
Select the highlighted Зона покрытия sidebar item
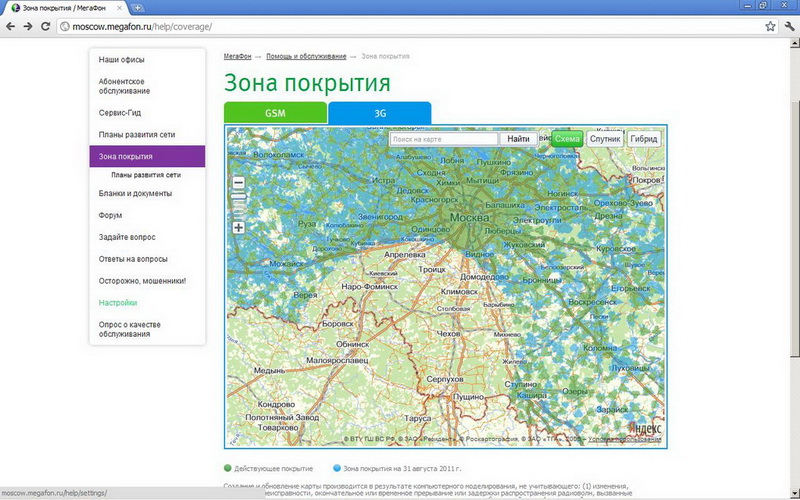pos(147,156)
